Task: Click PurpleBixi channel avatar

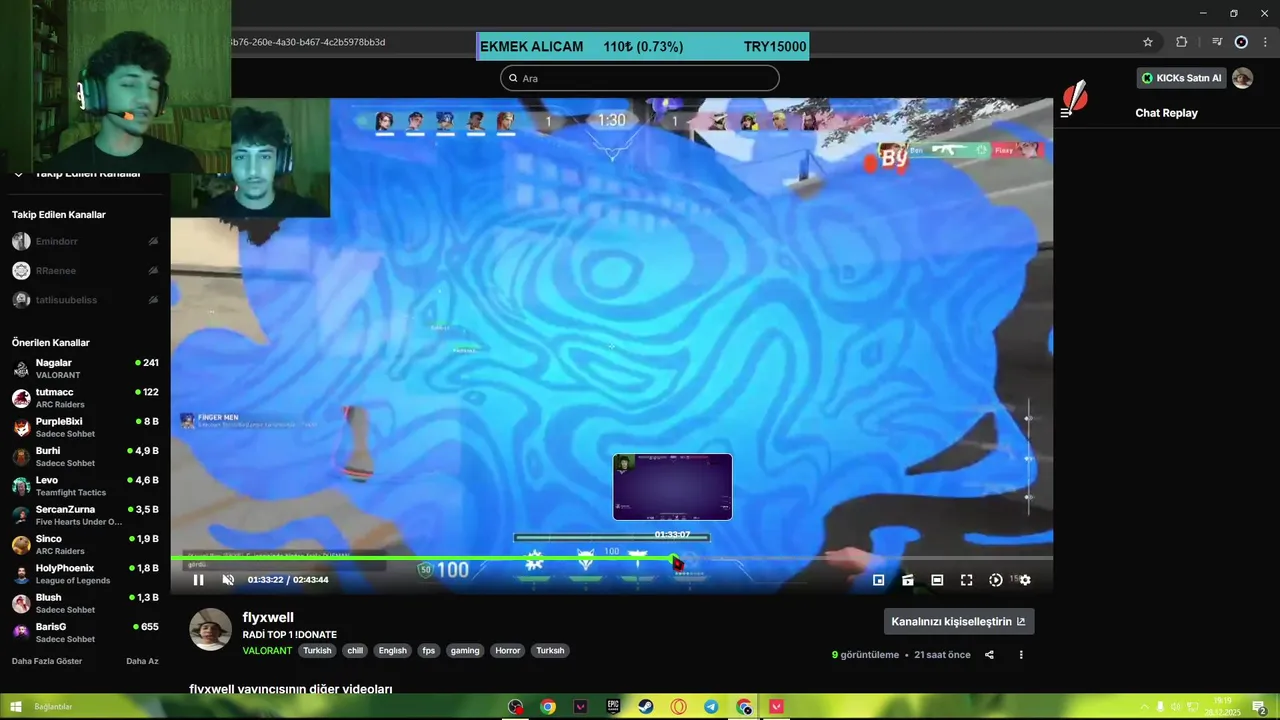Action: click(21, 428)
